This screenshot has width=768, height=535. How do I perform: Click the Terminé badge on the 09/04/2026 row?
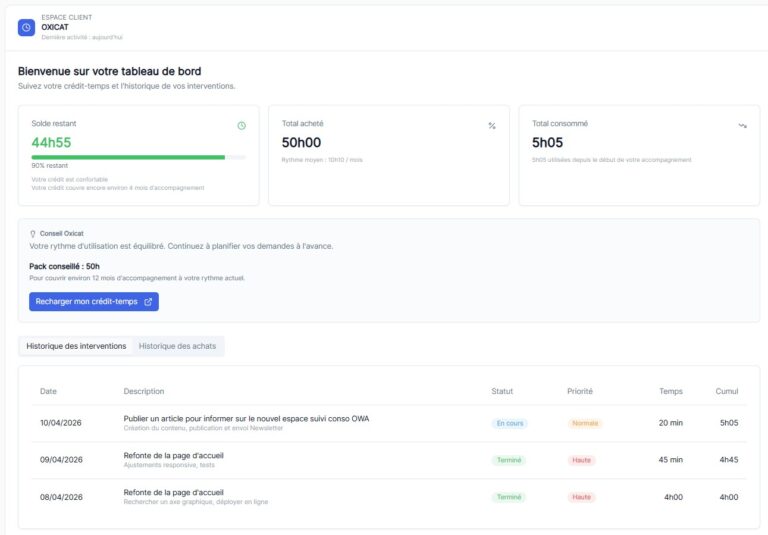(509, 460)
